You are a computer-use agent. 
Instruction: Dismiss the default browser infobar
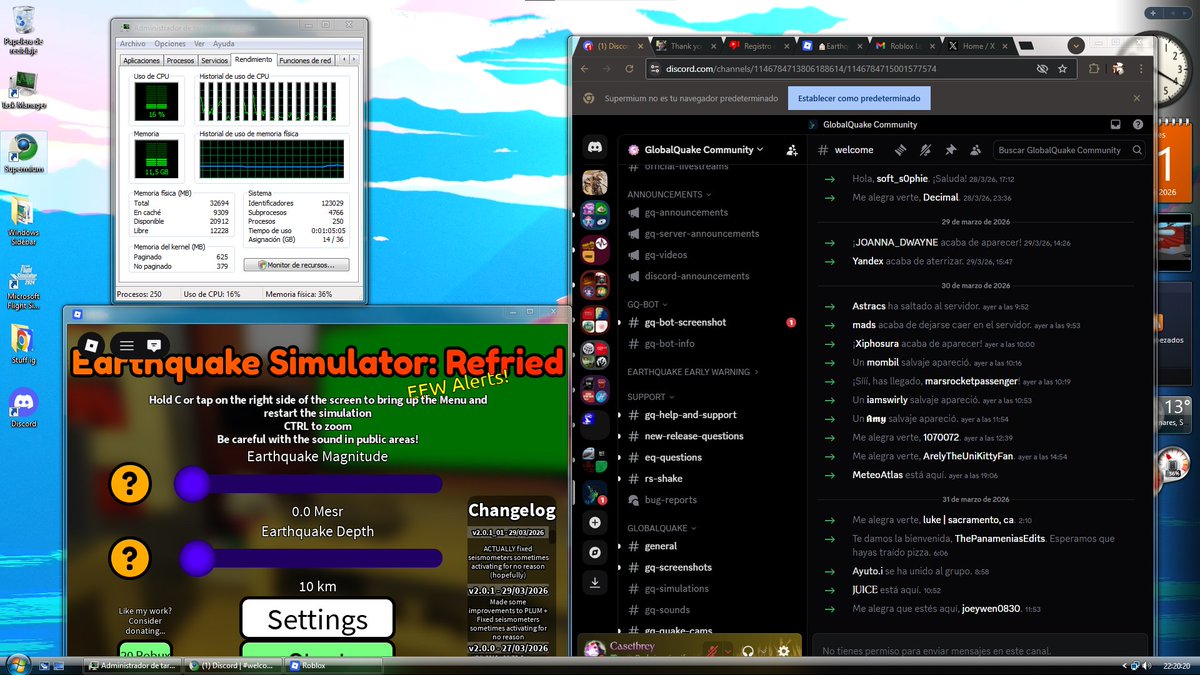(x=1136, y=99)
